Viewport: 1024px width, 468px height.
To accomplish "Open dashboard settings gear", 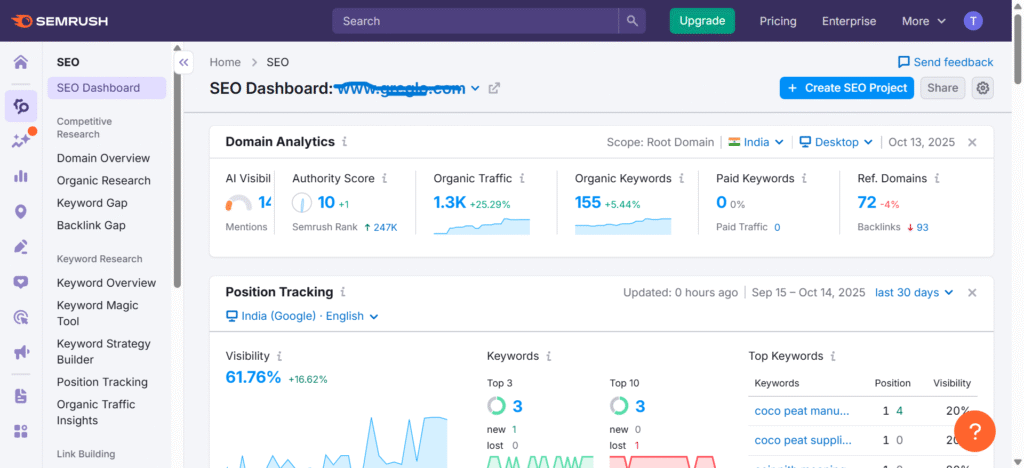I will [x=983, y=88].
